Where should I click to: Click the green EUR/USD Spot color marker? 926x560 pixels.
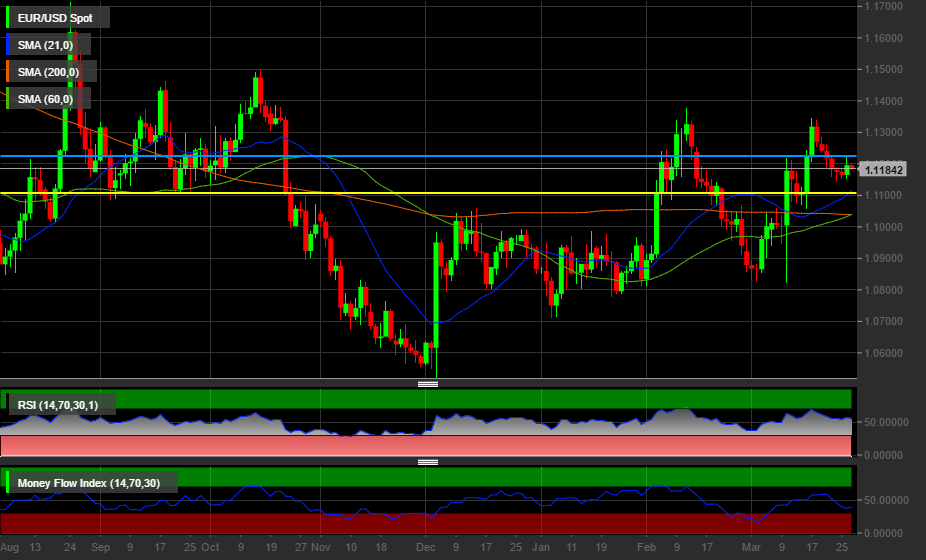click(x=8, y=17)
